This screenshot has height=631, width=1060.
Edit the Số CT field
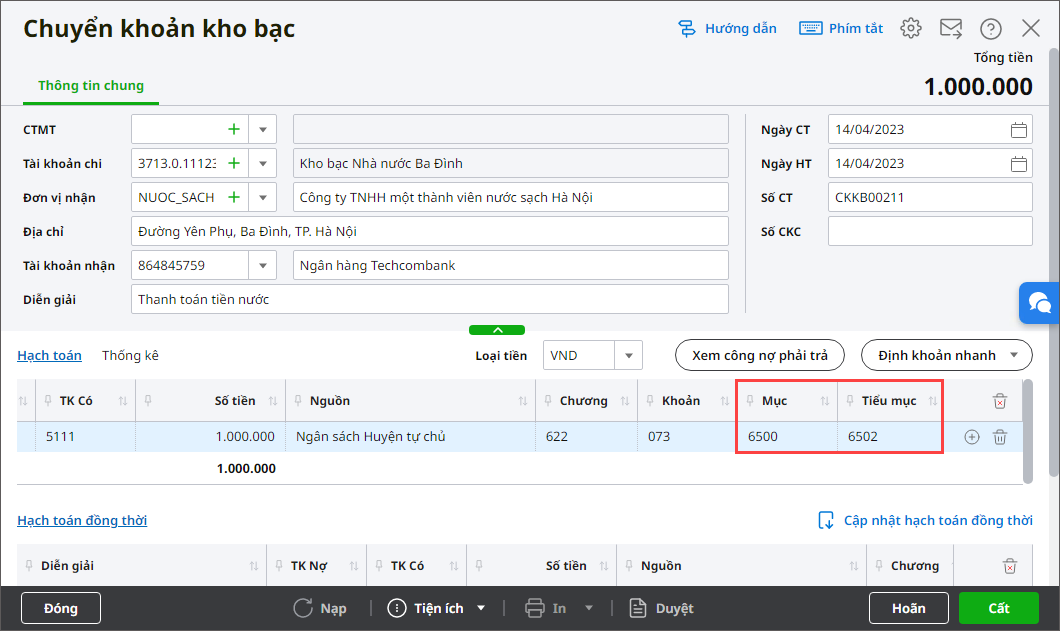click(930, 197)
